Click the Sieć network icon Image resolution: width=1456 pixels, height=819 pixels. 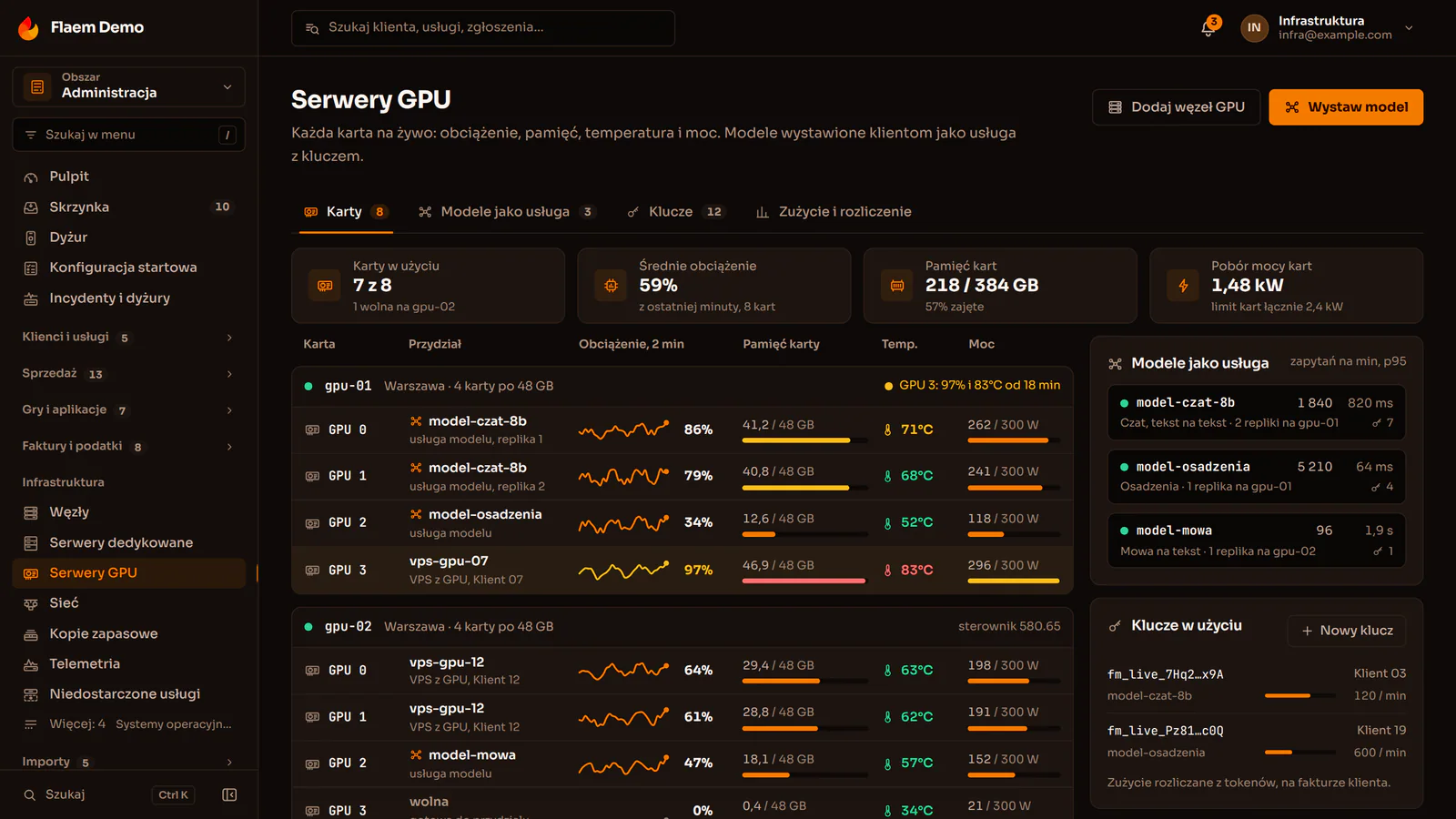(x=31, y=603)
